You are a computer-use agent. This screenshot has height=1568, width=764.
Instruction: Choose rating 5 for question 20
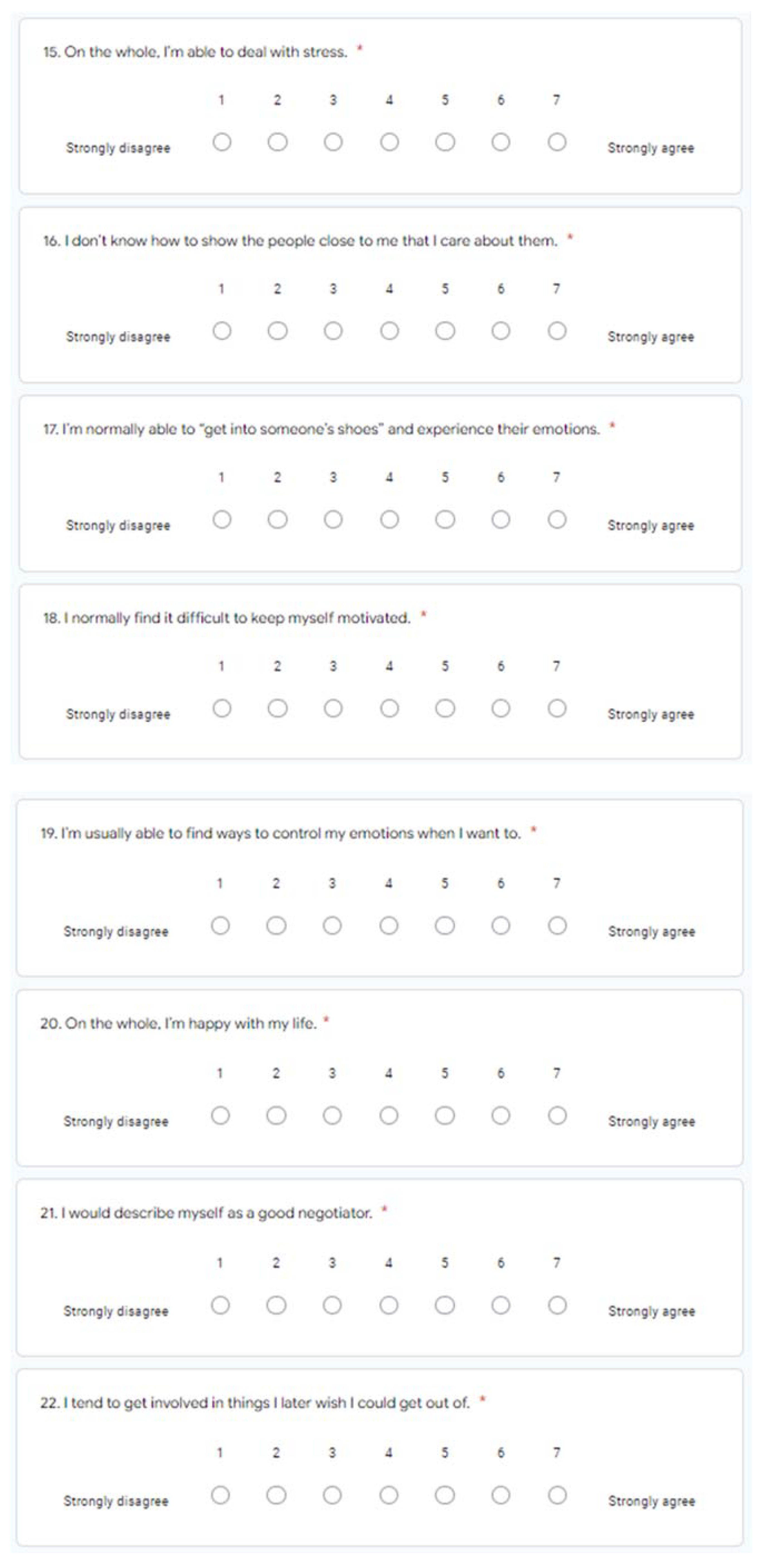click(x=444, y=1116)
